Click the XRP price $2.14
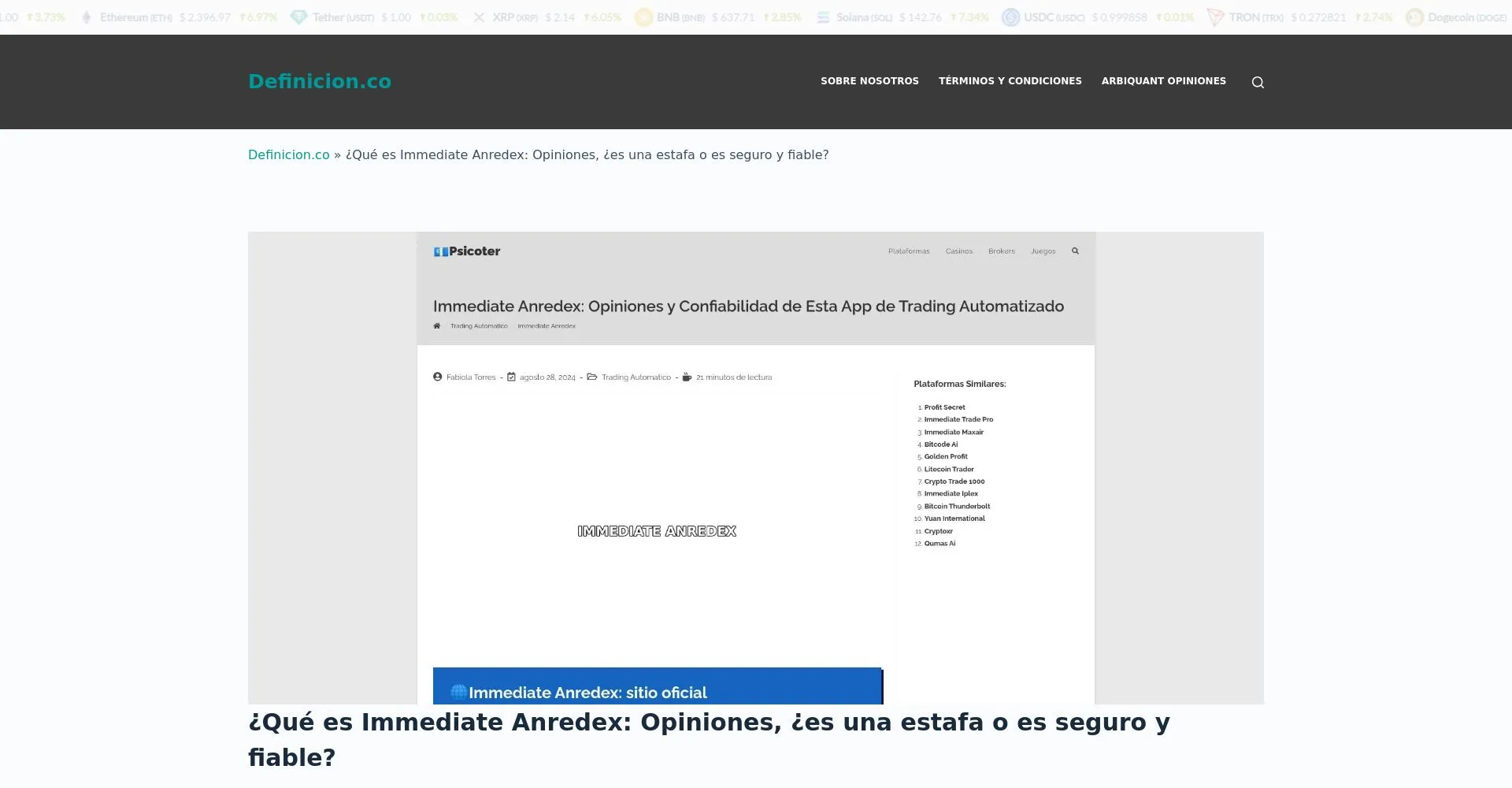This screenshot has height=788, width=1512. (560, 17)
